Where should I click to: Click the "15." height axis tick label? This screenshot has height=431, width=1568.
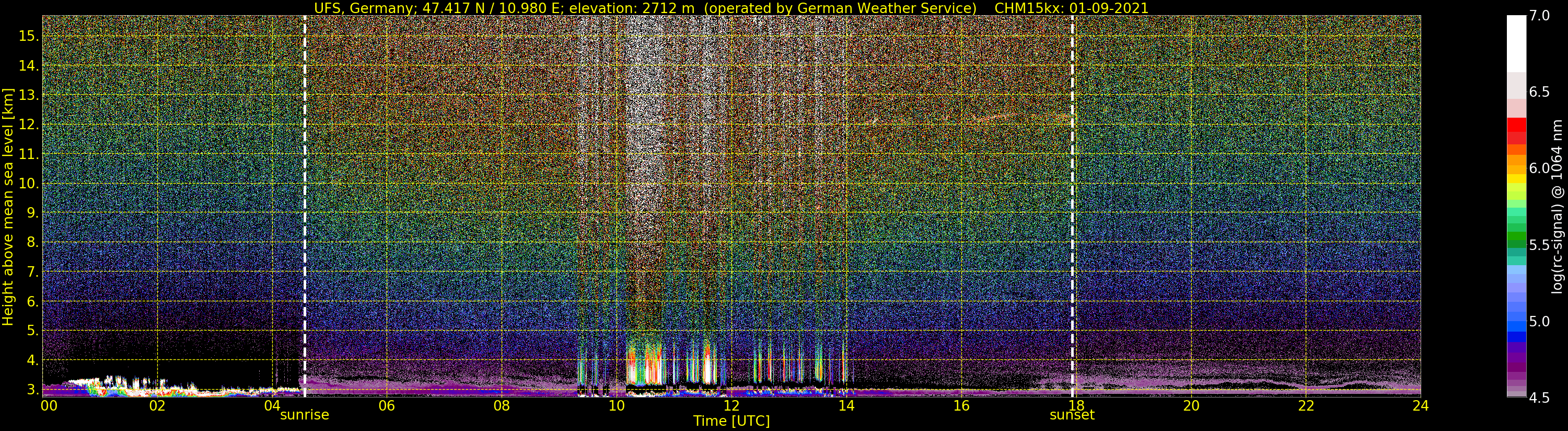29,36
